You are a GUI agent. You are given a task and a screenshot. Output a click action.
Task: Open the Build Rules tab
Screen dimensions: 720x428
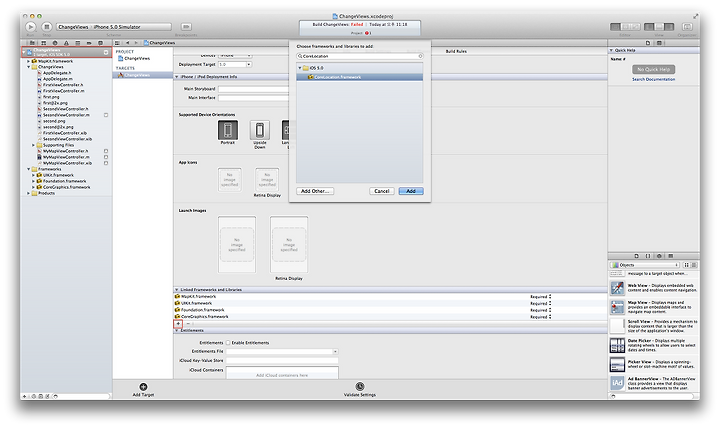coord(456,51)
